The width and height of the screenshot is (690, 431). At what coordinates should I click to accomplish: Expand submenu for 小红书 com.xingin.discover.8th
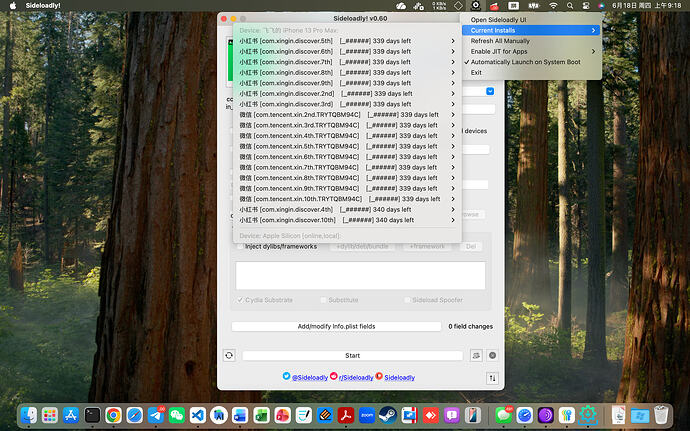click(x=453, y=73)
